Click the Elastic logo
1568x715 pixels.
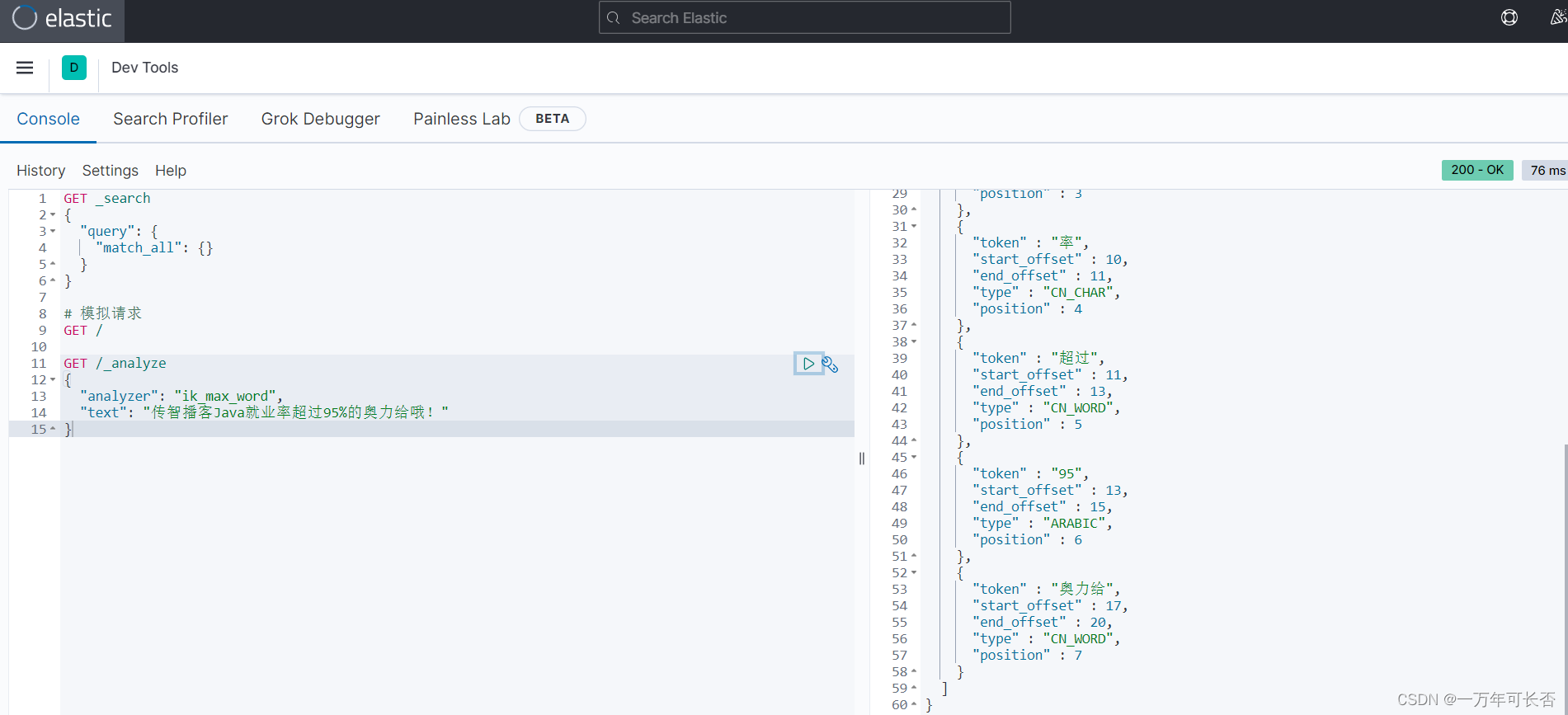coord(62,18)
